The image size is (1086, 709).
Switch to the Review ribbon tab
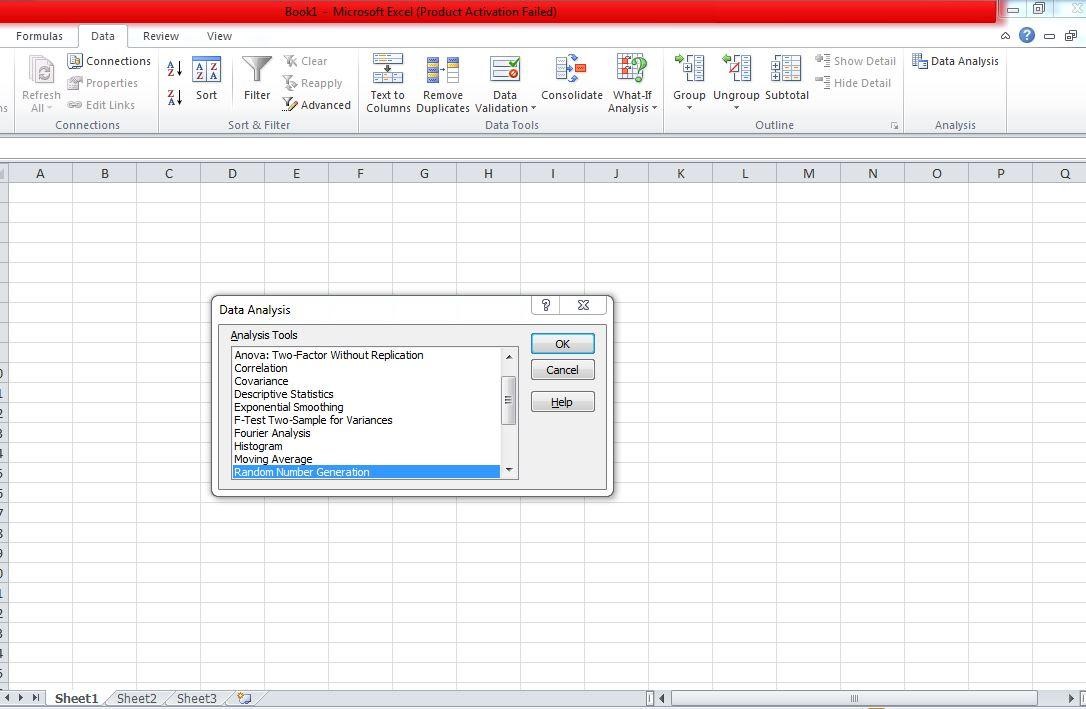[161, 36]
